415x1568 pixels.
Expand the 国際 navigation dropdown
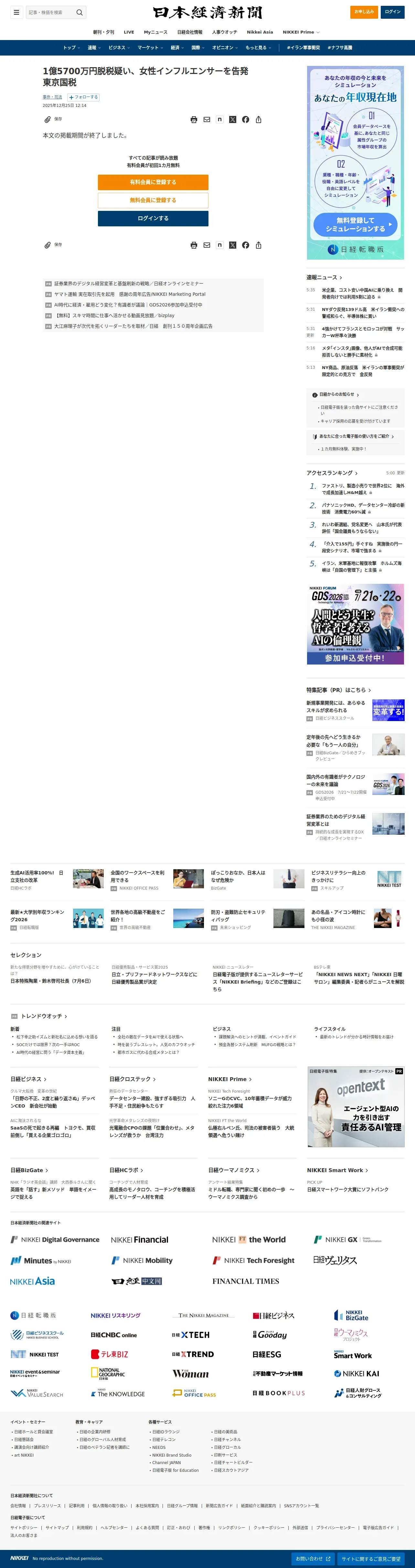point(198,47)
